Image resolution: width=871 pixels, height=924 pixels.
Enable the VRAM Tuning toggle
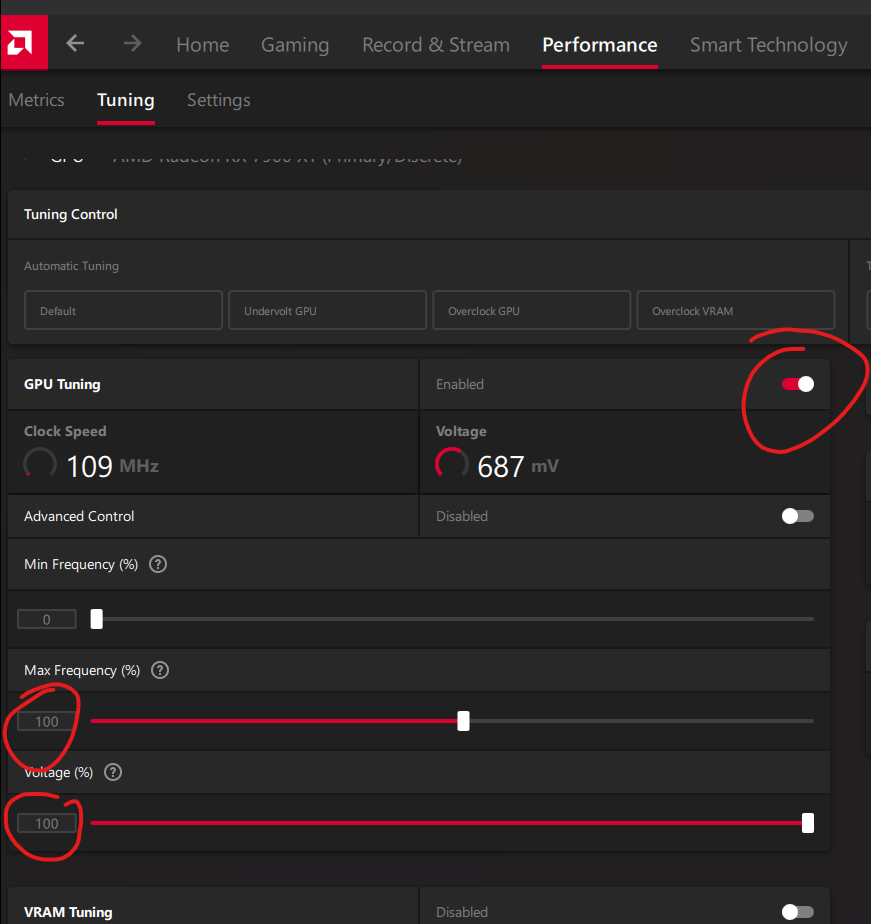tap(797, 911)
